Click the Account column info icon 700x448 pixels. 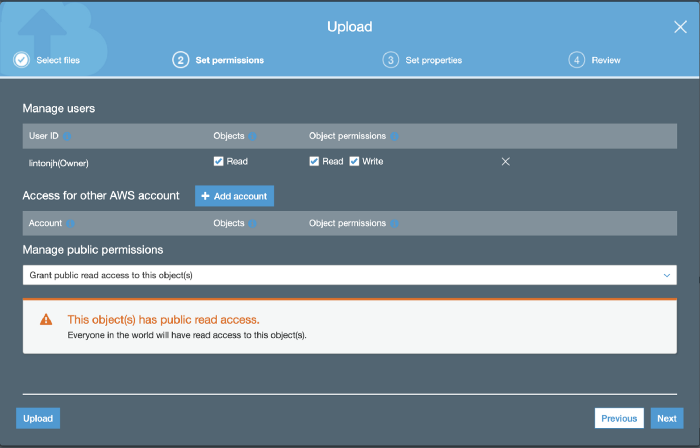(x=70, y=224)
